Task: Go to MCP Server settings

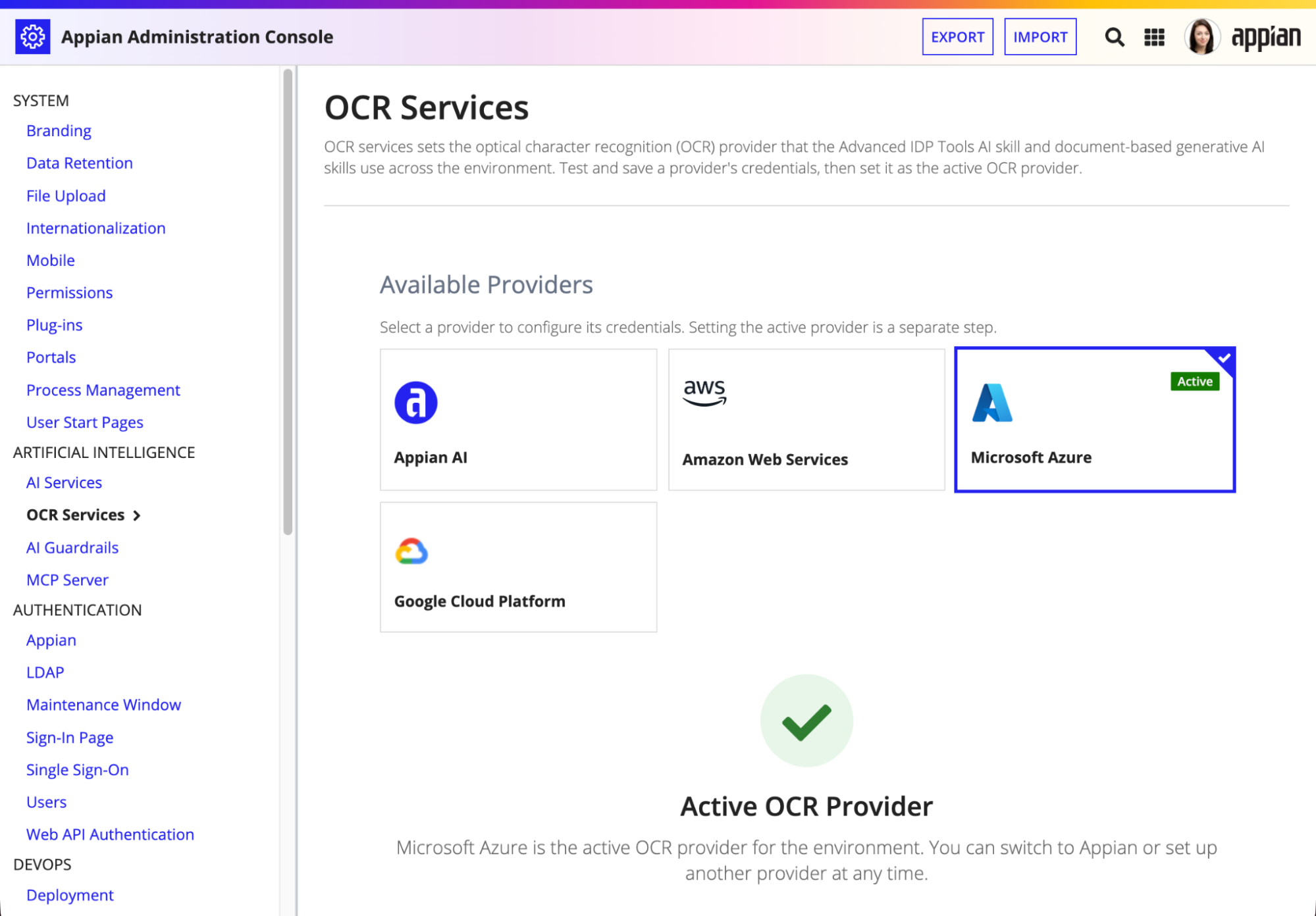Action: (68, 580)
